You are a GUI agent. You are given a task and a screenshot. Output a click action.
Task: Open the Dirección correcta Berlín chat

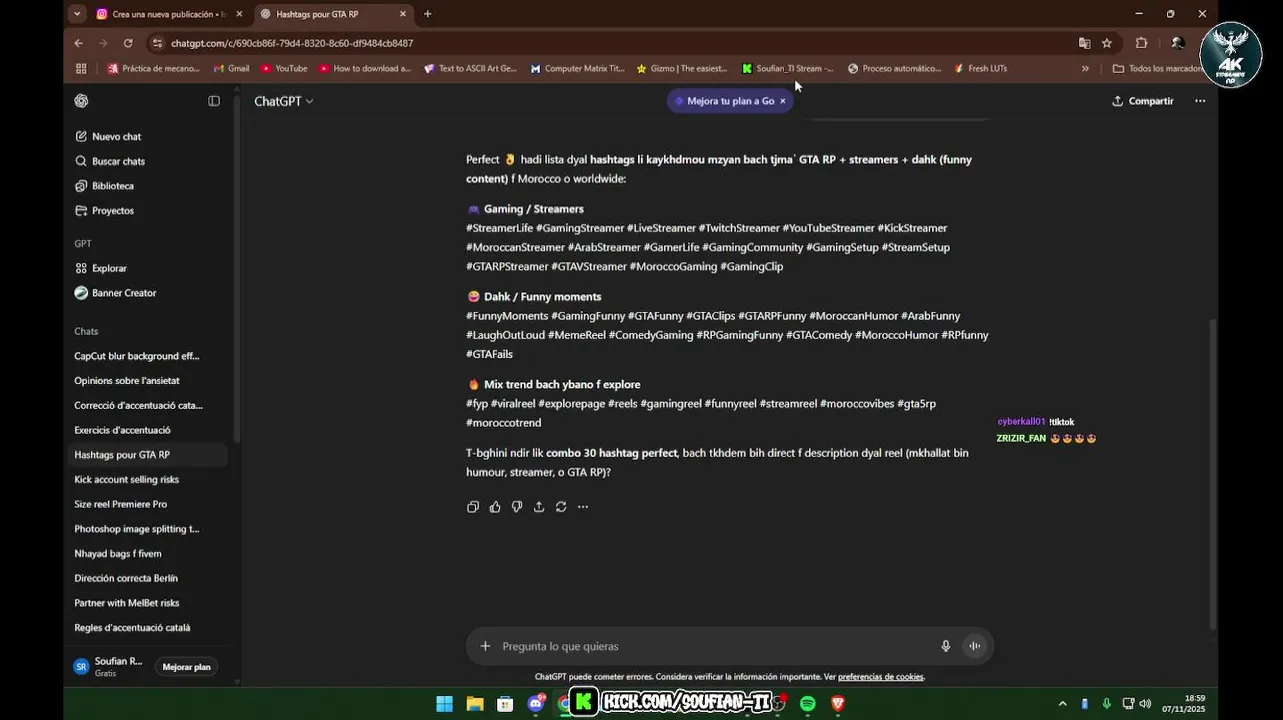click(126, 578)
